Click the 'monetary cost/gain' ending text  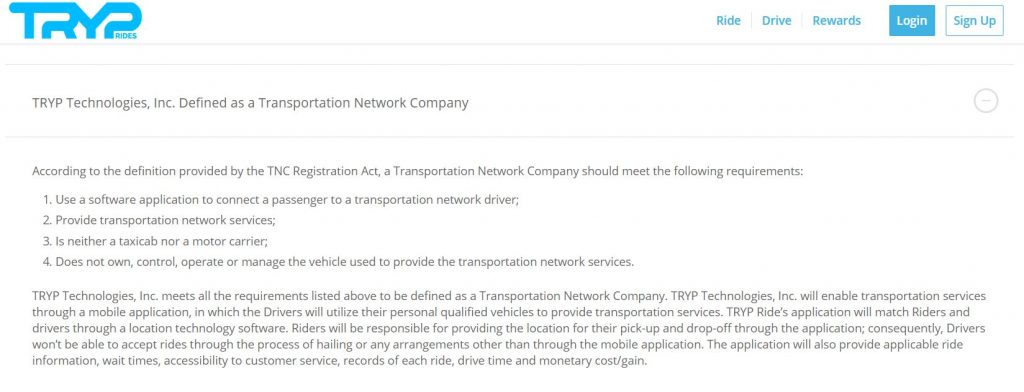click(x=597, y=361)
